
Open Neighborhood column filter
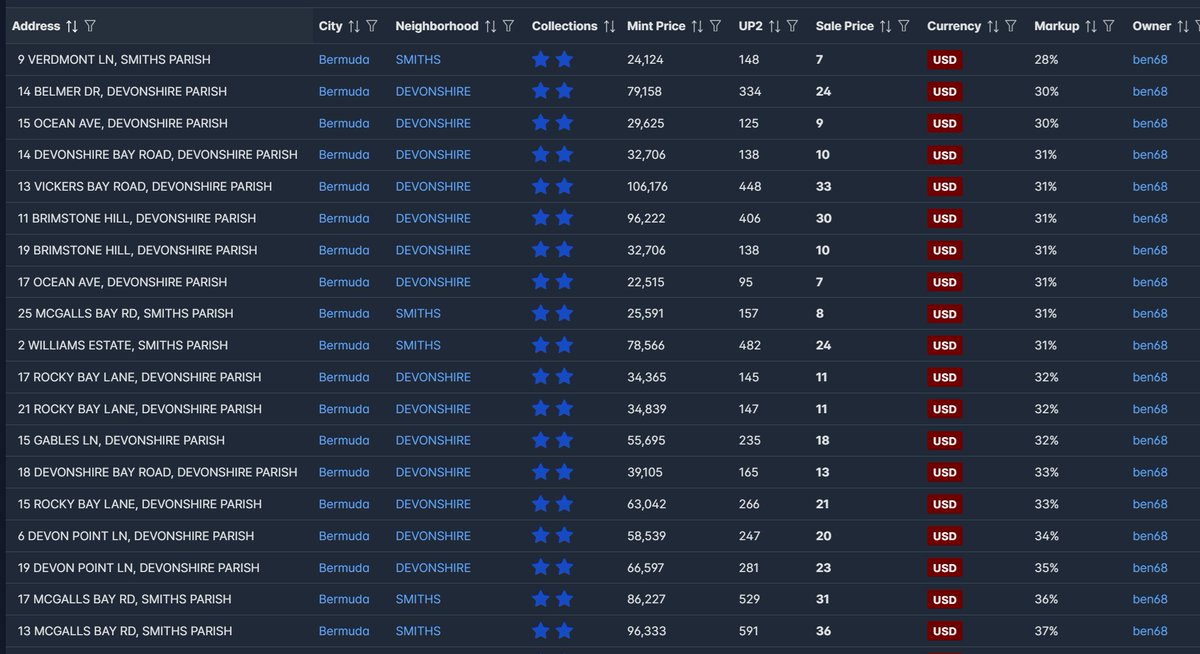pos(508,26)
